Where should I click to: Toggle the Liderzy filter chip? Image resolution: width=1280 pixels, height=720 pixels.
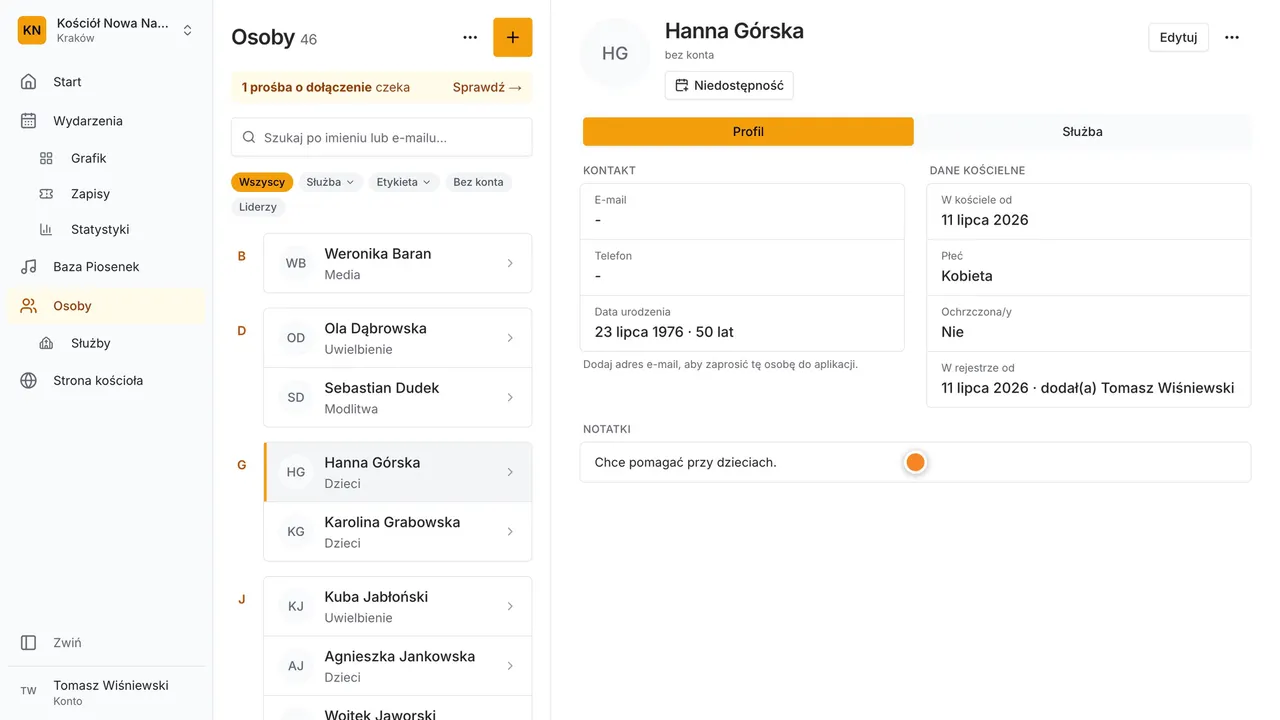258,207
